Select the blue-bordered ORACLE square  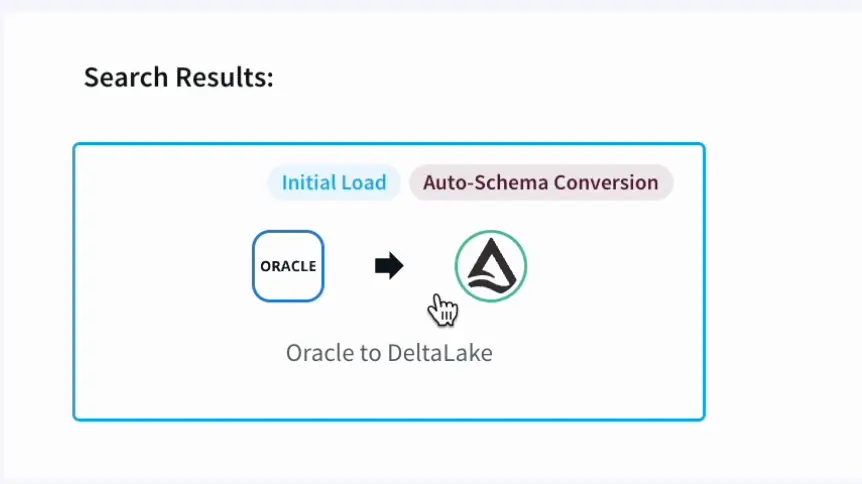click(288, 266)
